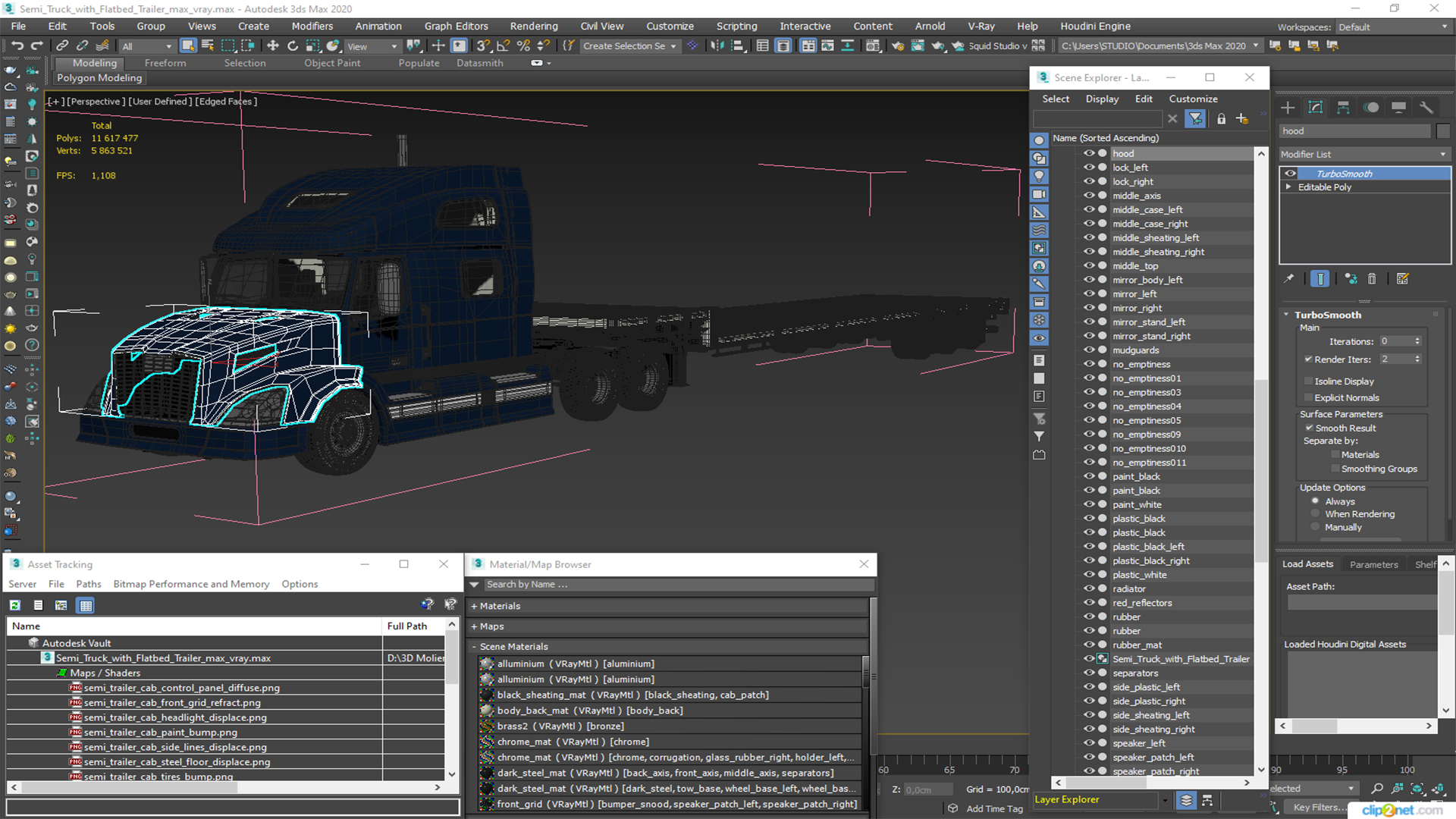Viewport: 1456px width, 819px height.
Task: Hide the lock_left object via eye icon
Action: pyautogui.click(x=1088, y=168)
